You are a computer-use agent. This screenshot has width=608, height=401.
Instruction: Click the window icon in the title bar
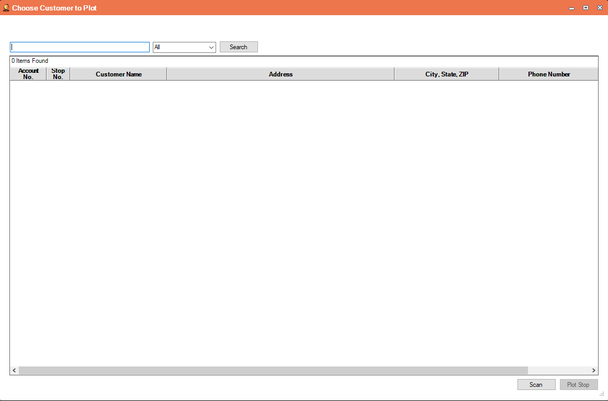click(6, 7)
